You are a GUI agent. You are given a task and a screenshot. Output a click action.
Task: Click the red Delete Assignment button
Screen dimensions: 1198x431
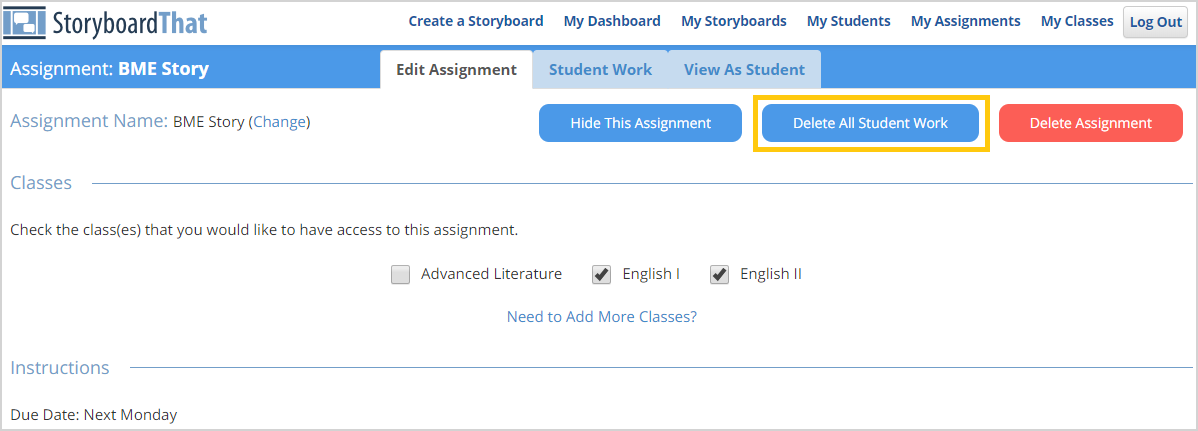[1090, 123]
